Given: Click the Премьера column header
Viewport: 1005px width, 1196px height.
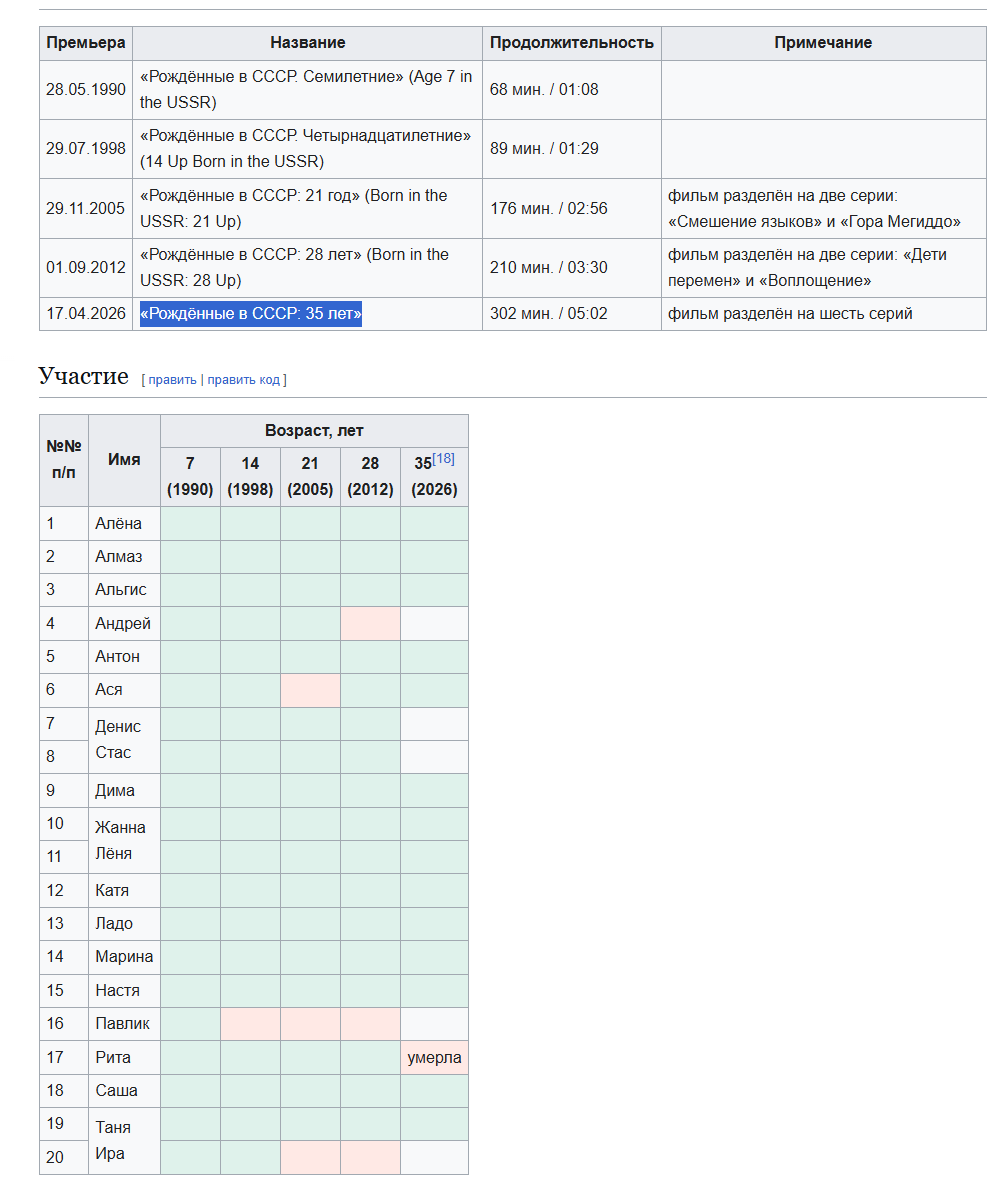Looking at the screenshot, I should click(x=86, y=43).
